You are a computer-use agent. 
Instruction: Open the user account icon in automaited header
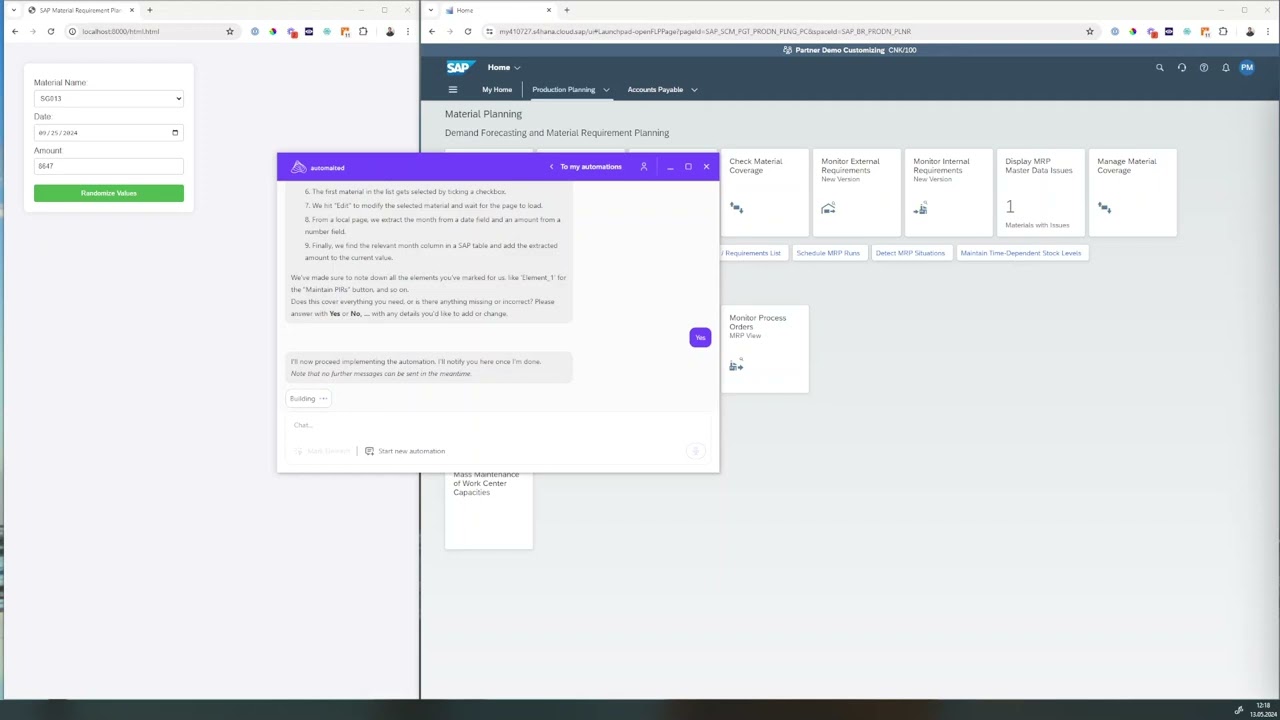coord(644,167)
